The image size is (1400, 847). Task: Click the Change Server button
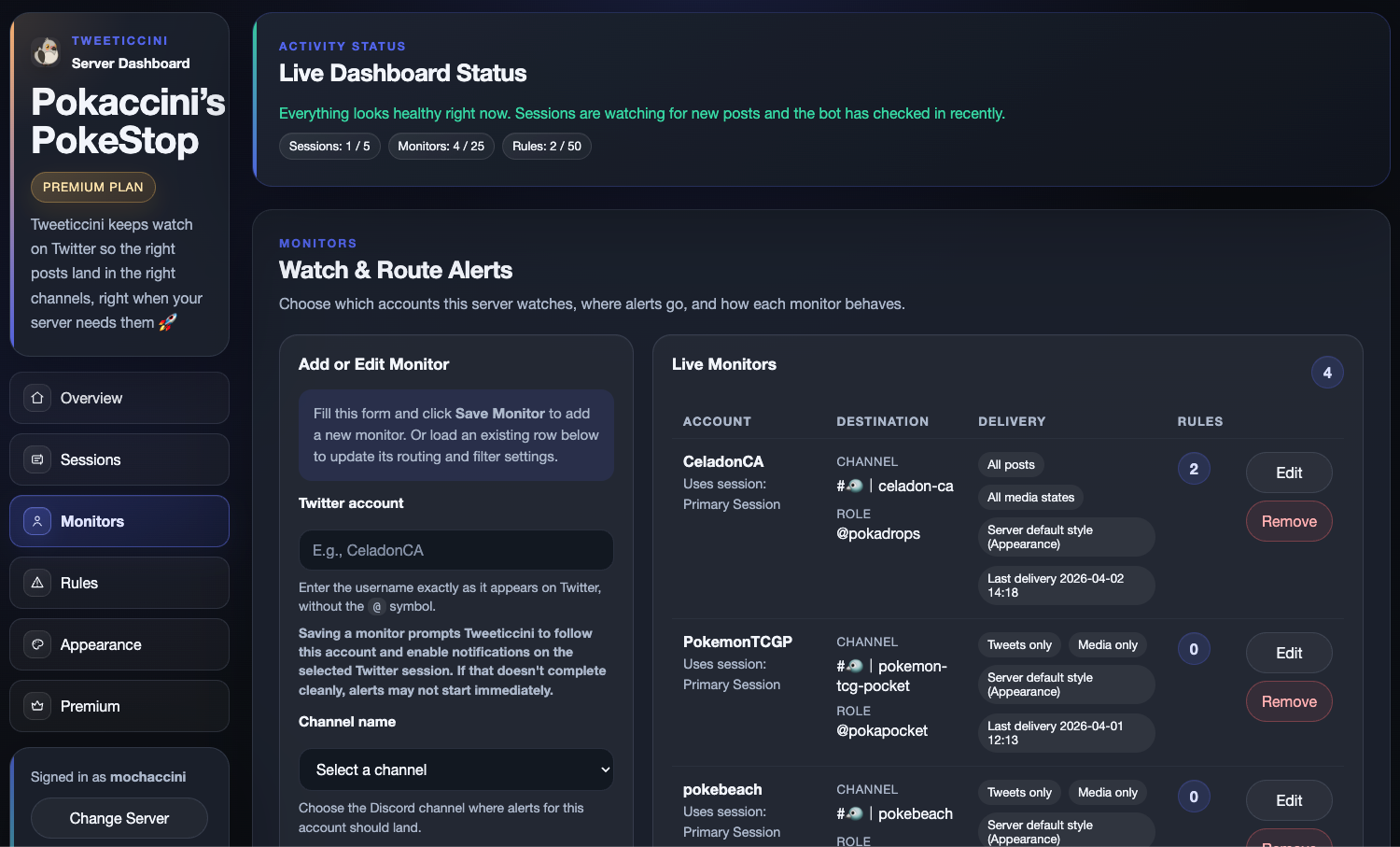(119, 818)
